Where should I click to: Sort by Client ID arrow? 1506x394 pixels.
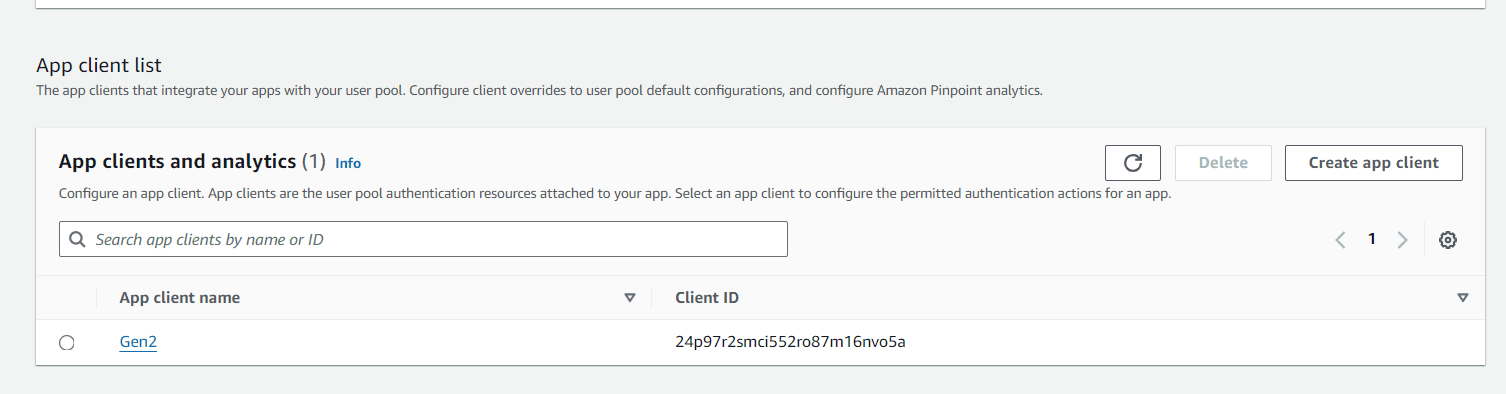click(1463, 298)
